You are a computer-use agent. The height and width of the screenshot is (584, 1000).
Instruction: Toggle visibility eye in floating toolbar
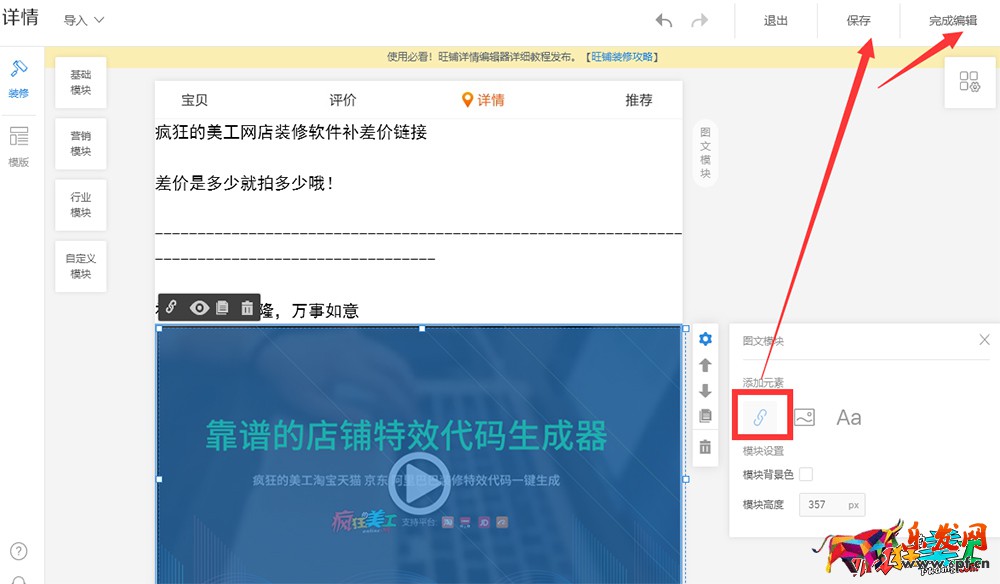tap(199, 309)
